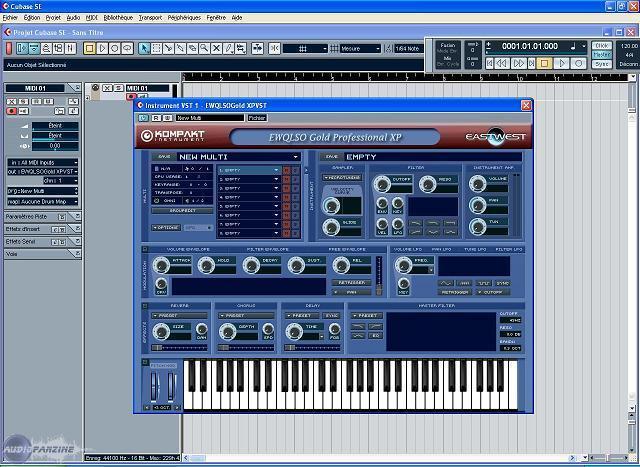Go to project start on Transport panel
640x467 pixels.
(490, 63)
